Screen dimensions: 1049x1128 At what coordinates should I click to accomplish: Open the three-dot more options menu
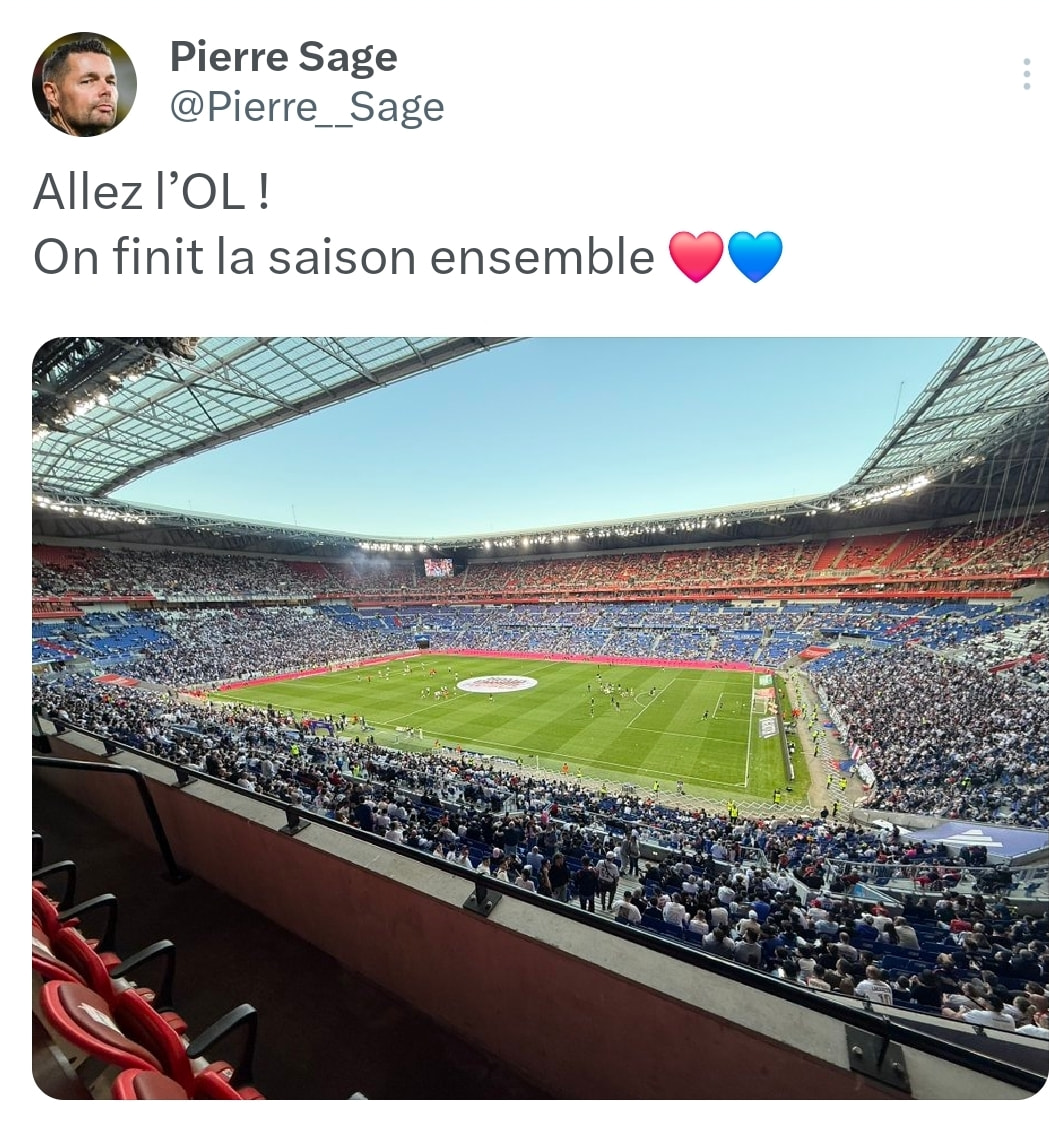[x=1026, y=74]
